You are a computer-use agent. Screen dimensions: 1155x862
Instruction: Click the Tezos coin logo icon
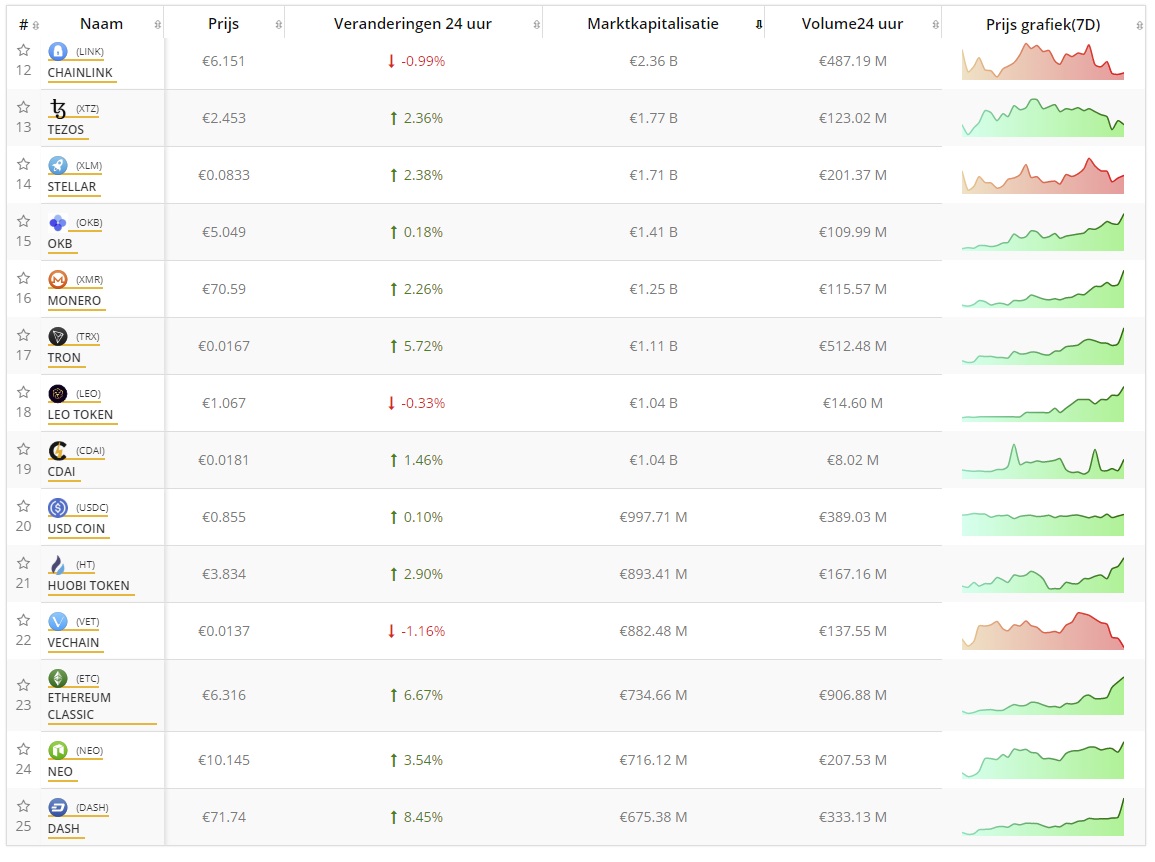tap(58, 108)
